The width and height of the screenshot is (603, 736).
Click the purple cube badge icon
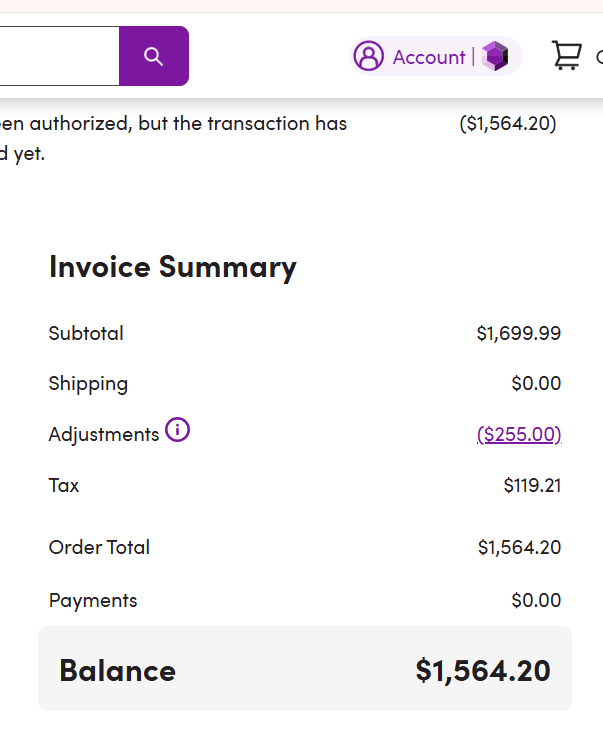495,56
